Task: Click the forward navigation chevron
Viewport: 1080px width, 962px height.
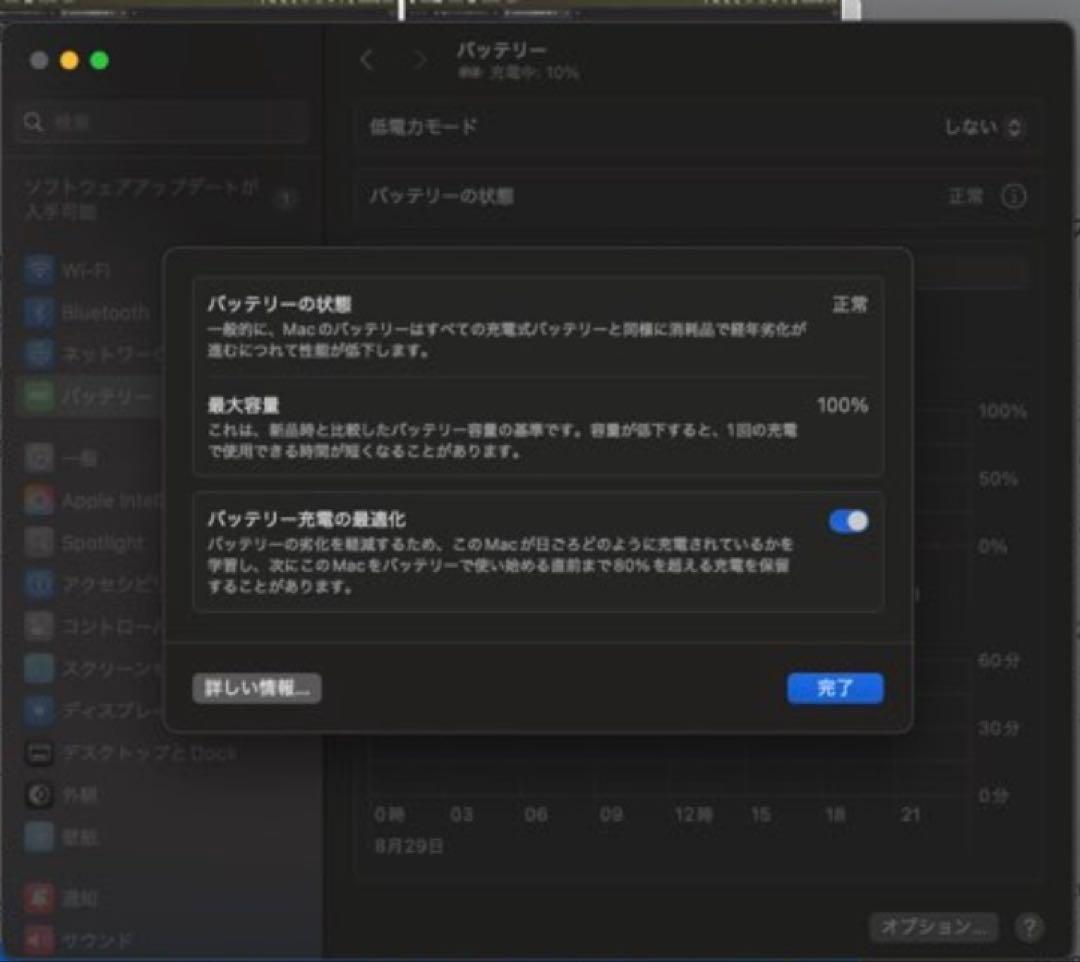Action: pos(417,60)
